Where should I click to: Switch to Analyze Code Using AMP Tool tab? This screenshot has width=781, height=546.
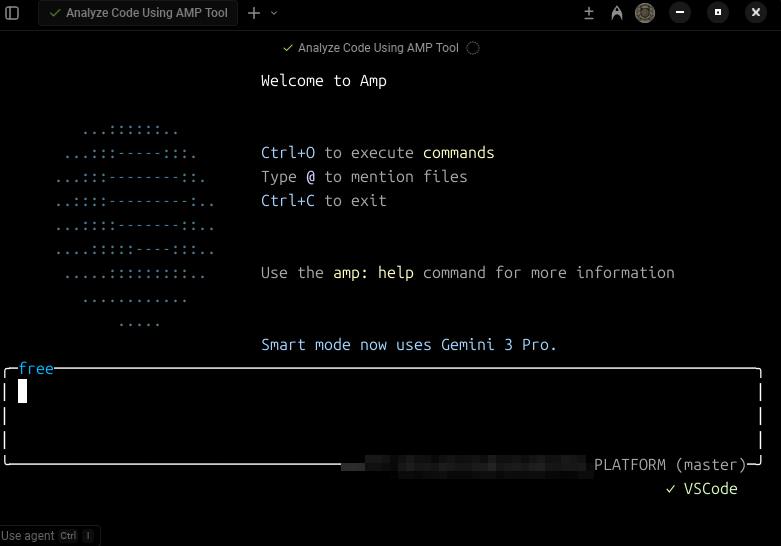[138, 13]
